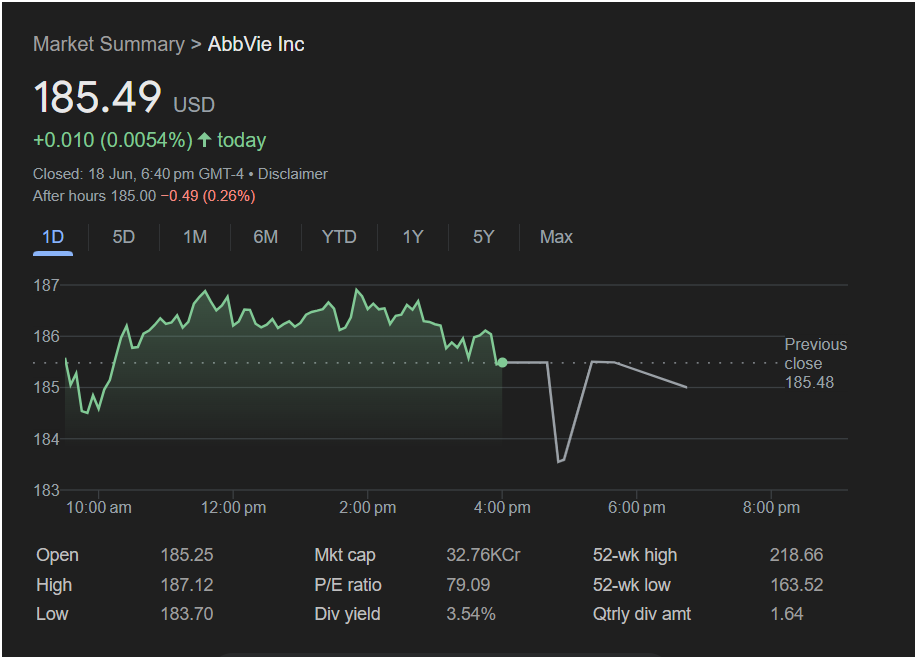
Task: Click the After hours 185.00 price
Action: click(95, 196)
